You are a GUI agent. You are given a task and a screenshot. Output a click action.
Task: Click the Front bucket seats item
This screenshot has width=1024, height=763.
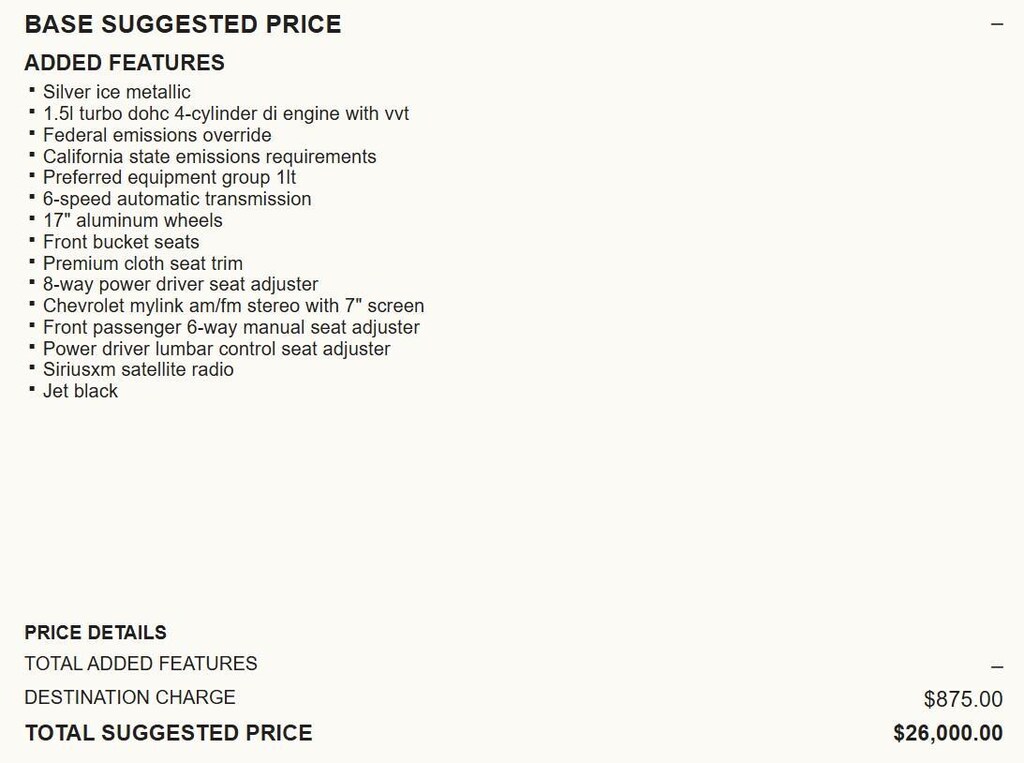(x=120, y=242)
